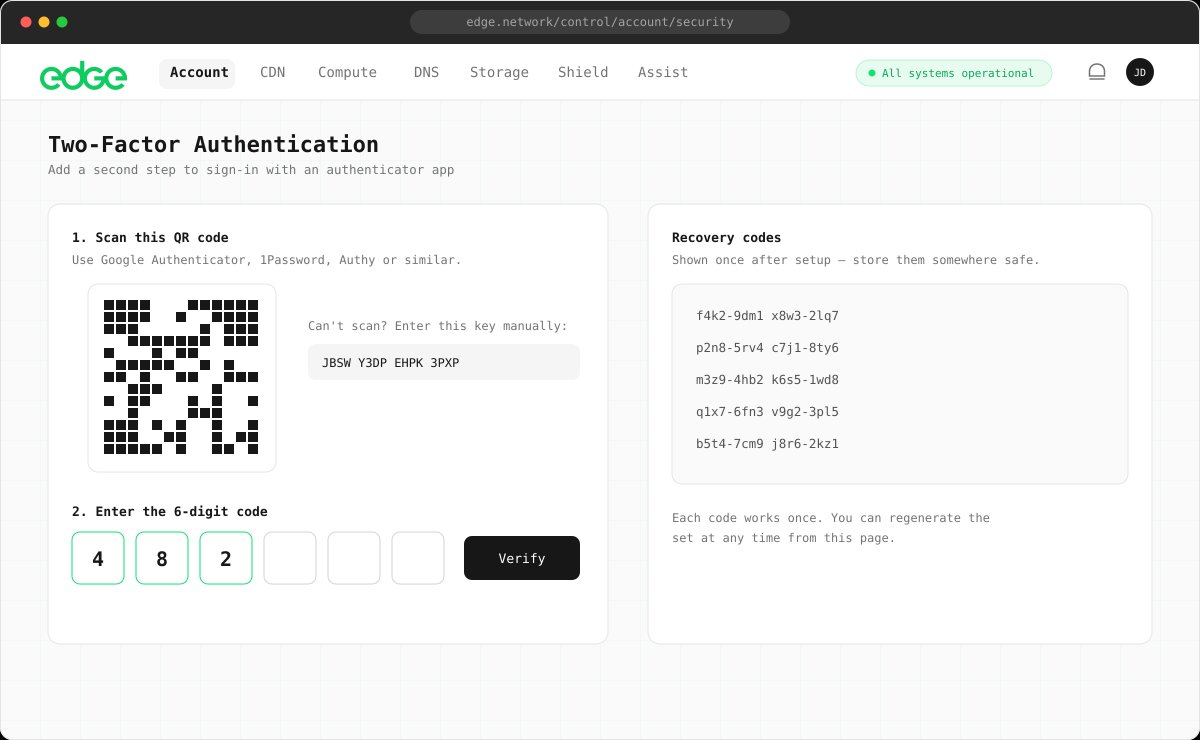Maximize the window with the green button
The width and height of the screenshot is (1200, 740).
[x=62, y=22]
